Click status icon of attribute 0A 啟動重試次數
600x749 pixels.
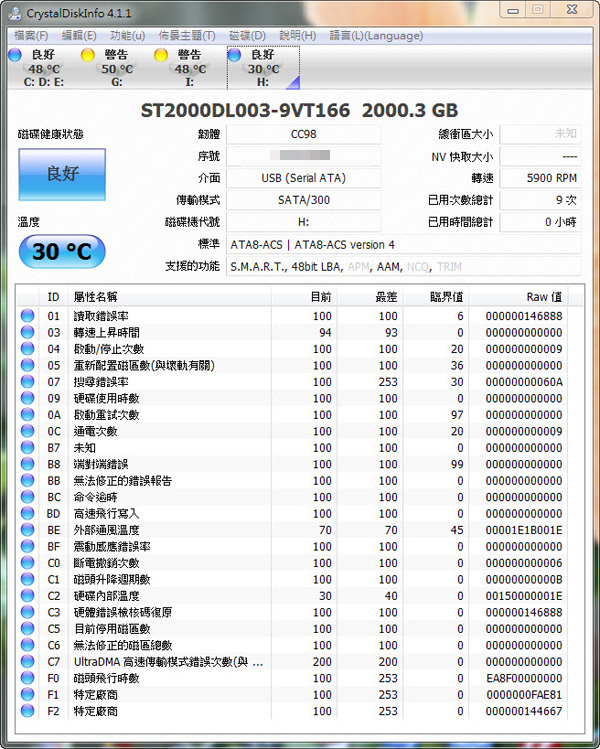[x=28, y=415]
